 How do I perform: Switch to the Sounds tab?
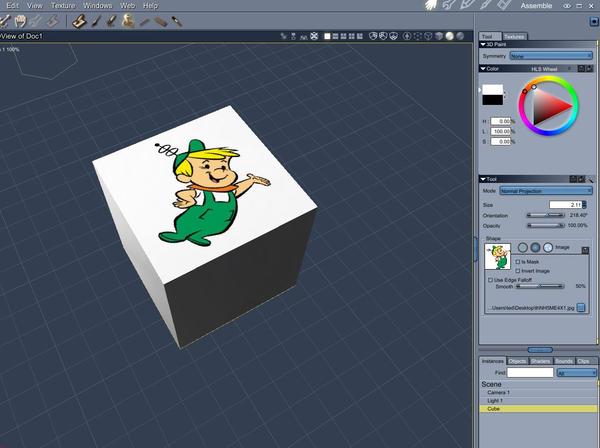pos(564,361)
